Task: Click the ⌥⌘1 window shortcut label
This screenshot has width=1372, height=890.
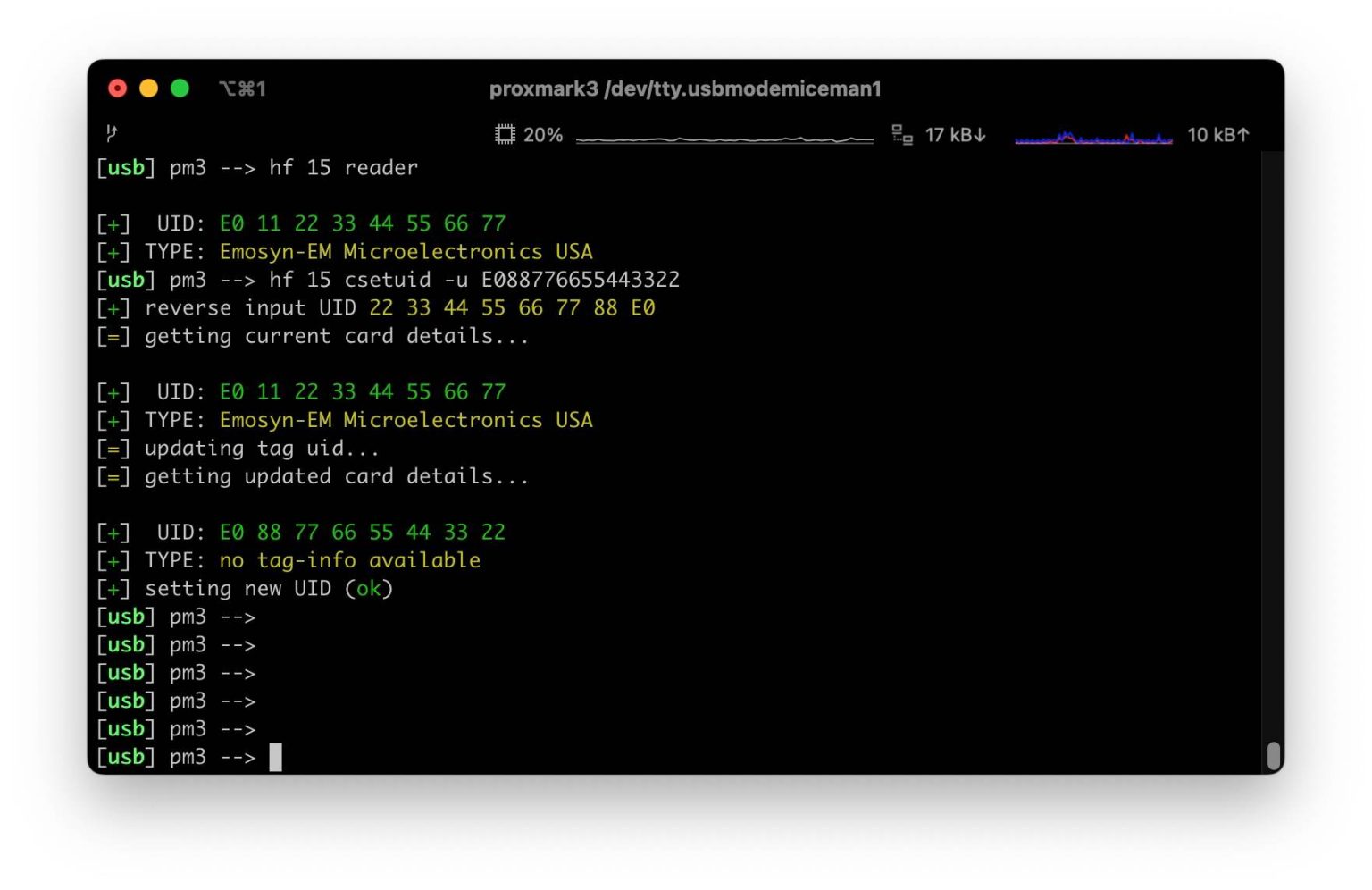Action: 242,88
